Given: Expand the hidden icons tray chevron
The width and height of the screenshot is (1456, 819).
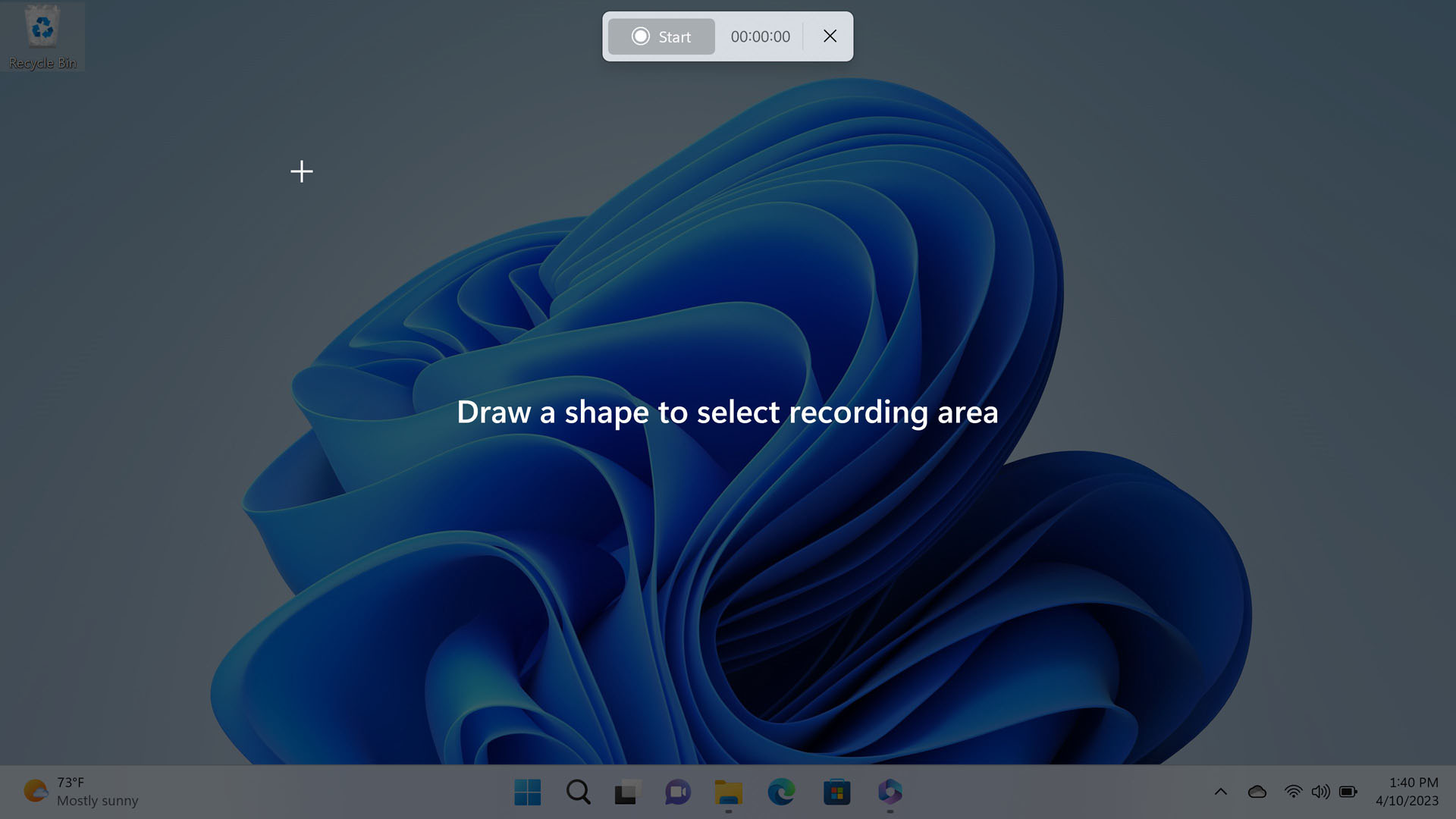Looking at the screenshot, I should point(1220,792).
